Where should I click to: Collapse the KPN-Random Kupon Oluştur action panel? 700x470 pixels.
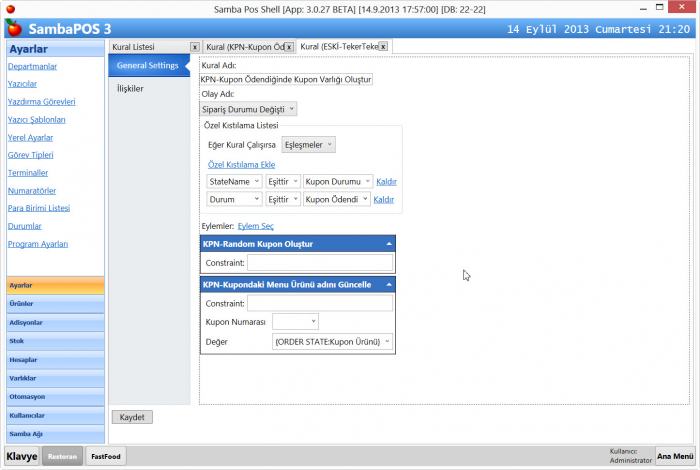click(388, 244)
